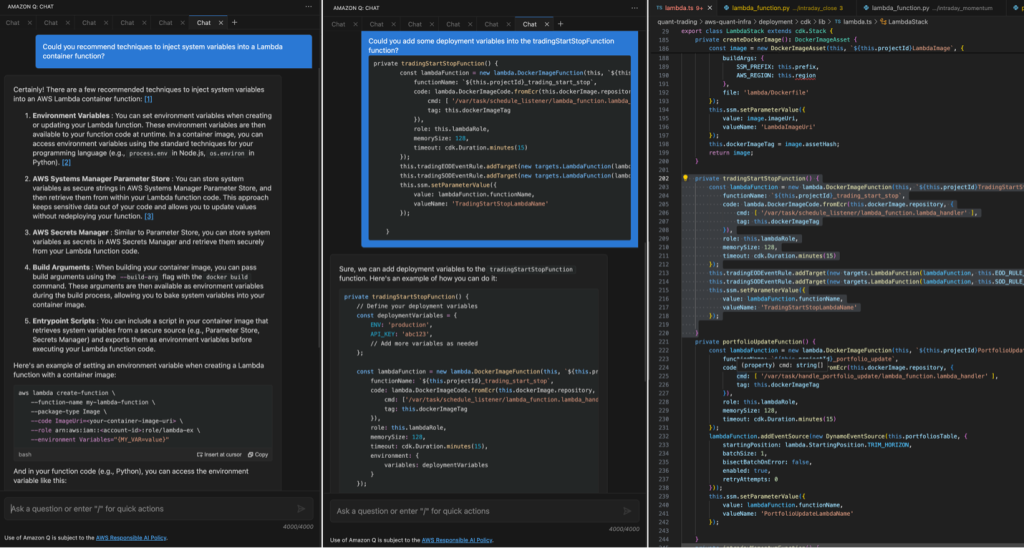Open AWS Responsible AI Policy link in middle panel
This screenshot has width=1024, height=551.
point(456,540)
